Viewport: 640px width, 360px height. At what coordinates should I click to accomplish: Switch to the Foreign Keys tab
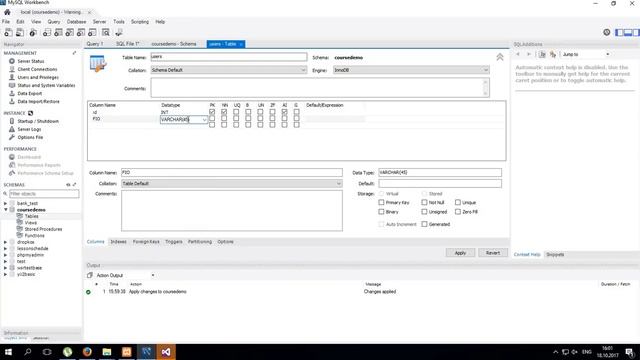tap(146, 242)
